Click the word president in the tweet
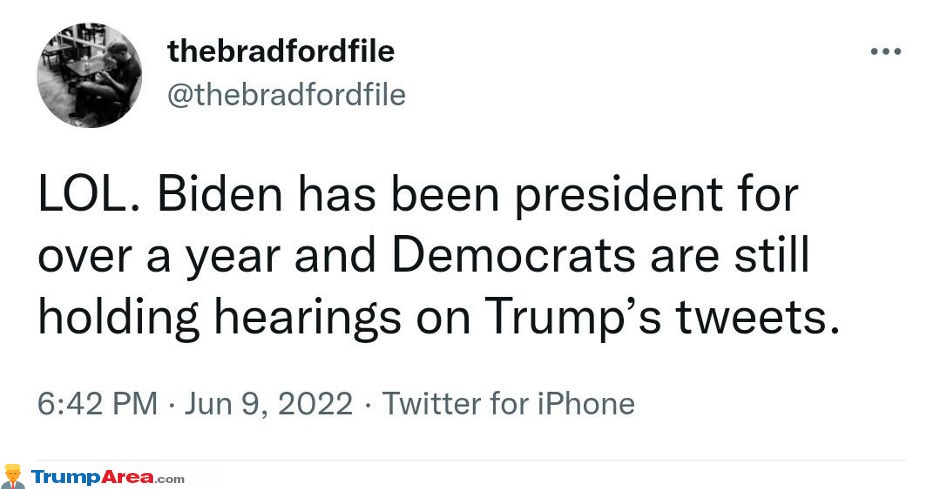 pos(619,195)
